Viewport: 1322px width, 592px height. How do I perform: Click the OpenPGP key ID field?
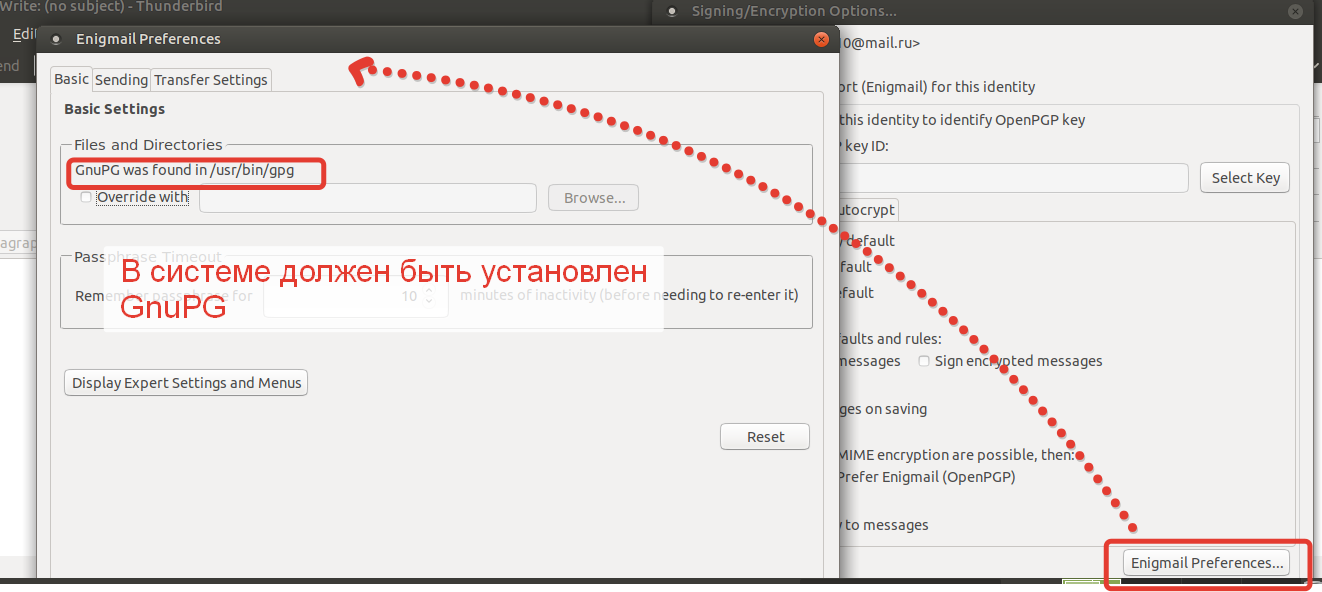[1012, 178]
